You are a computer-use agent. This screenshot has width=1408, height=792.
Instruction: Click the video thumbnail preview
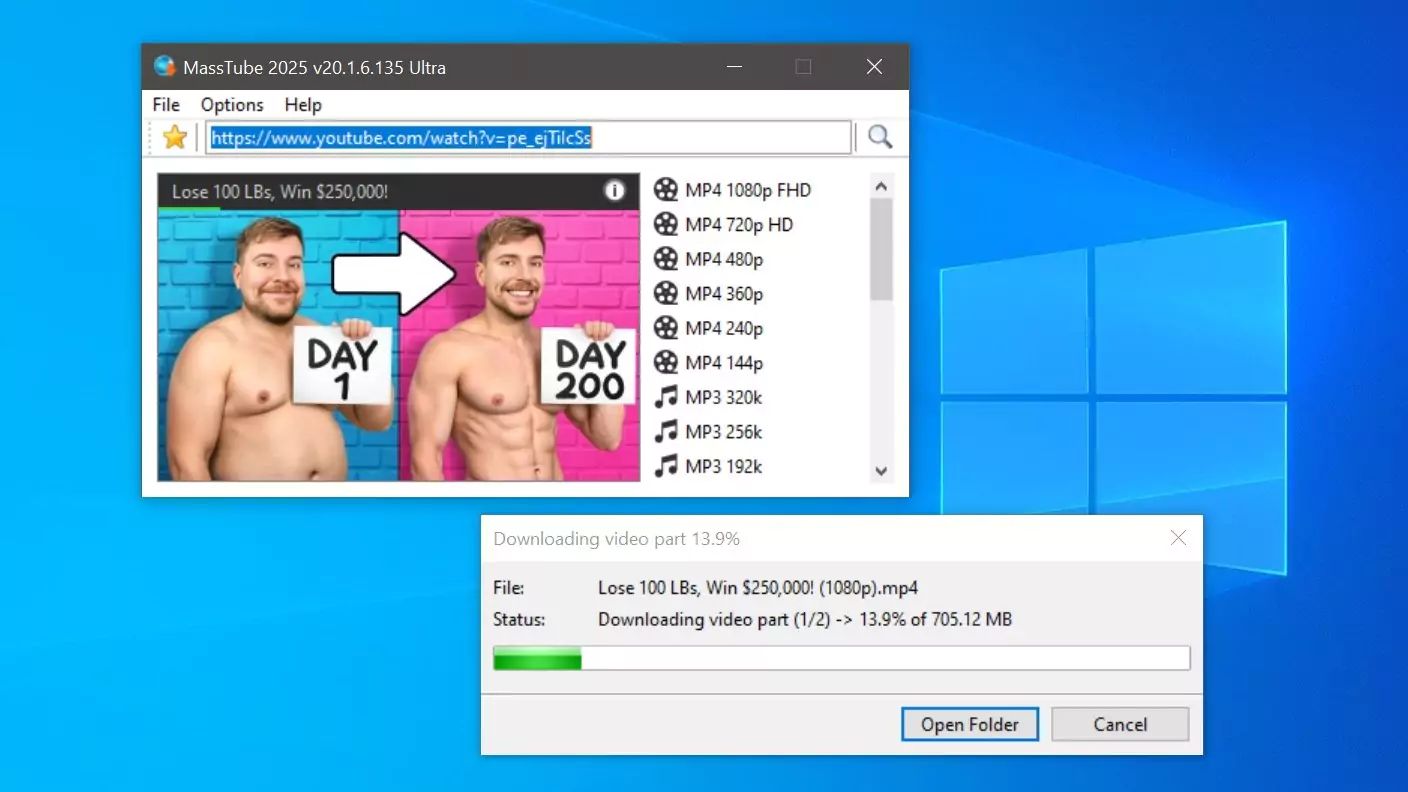(398, 345)
